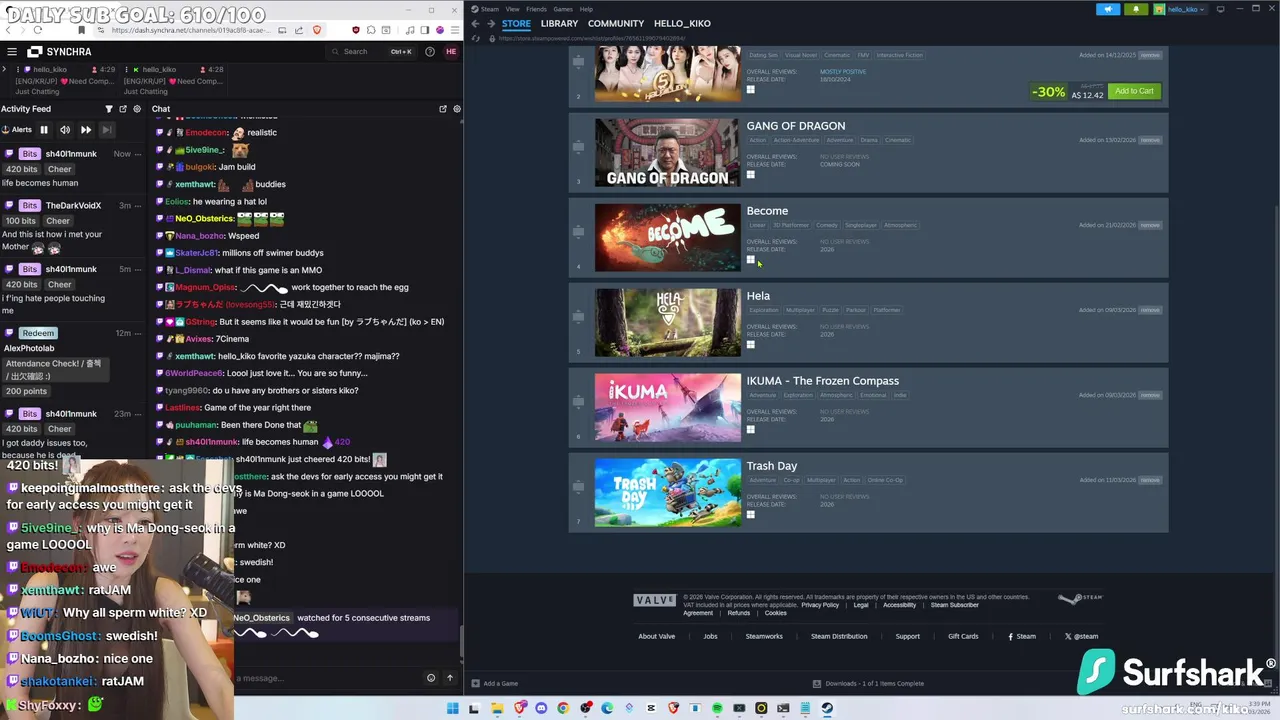Open Gift Cards footer link
Viewport: 1280px width, 720px height.
tap(963, 636)
